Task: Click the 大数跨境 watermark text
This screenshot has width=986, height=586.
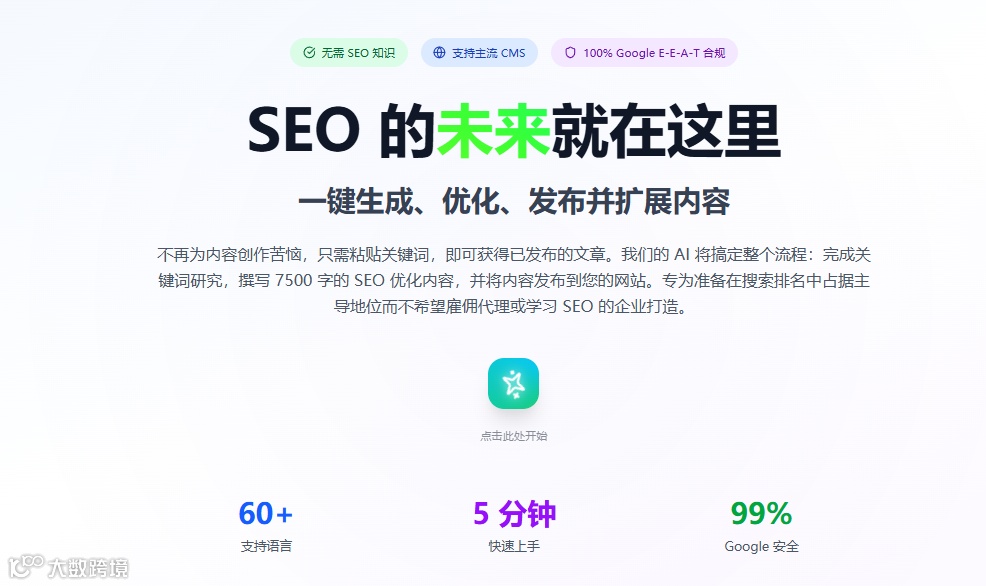Action: (88, 568)
